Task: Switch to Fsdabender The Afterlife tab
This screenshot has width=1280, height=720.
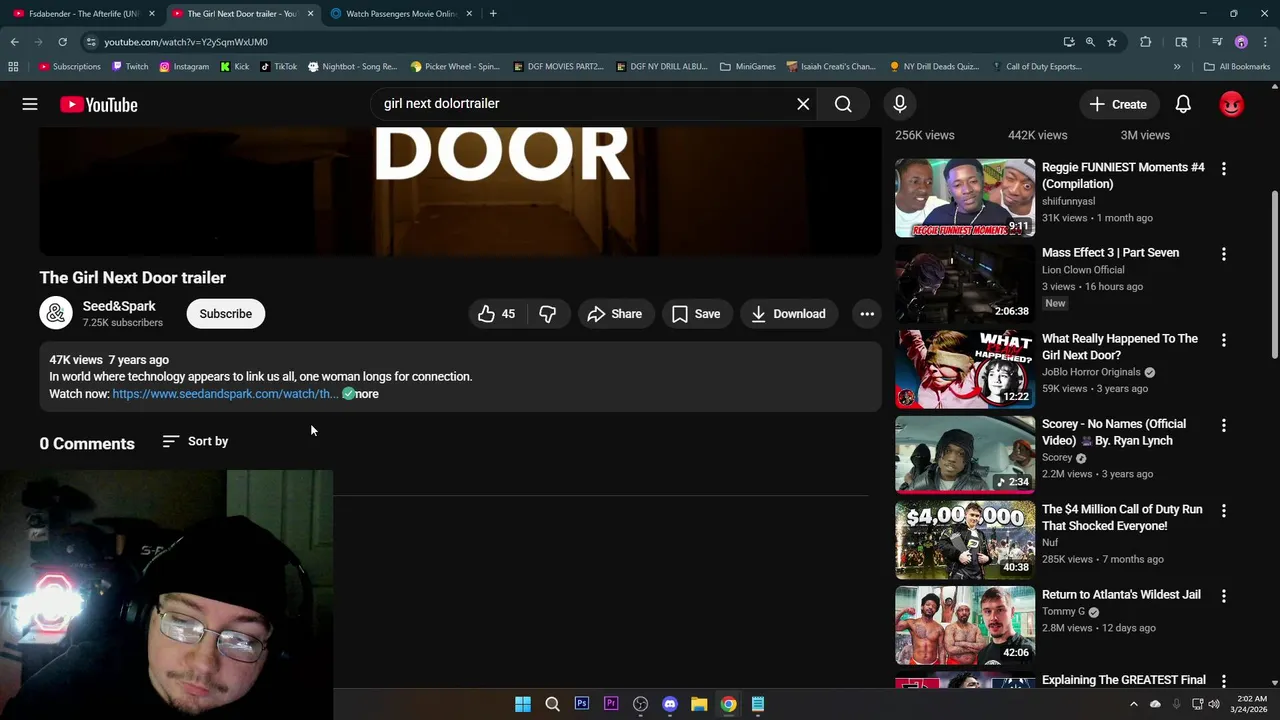Action: pos(83,14)
